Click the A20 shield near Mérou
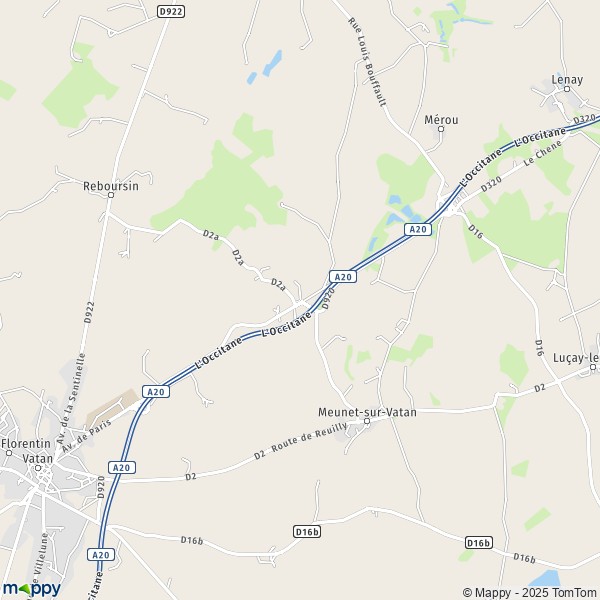The height and width of the screenshot is (600, 600). click(418, 229)
